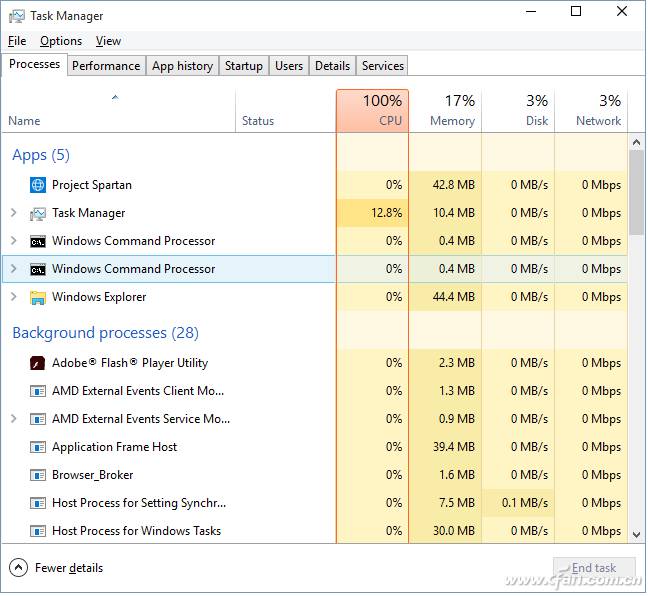648x596 pixels.
Task: Select the Project Spartan process name
Action: [92, 185]
